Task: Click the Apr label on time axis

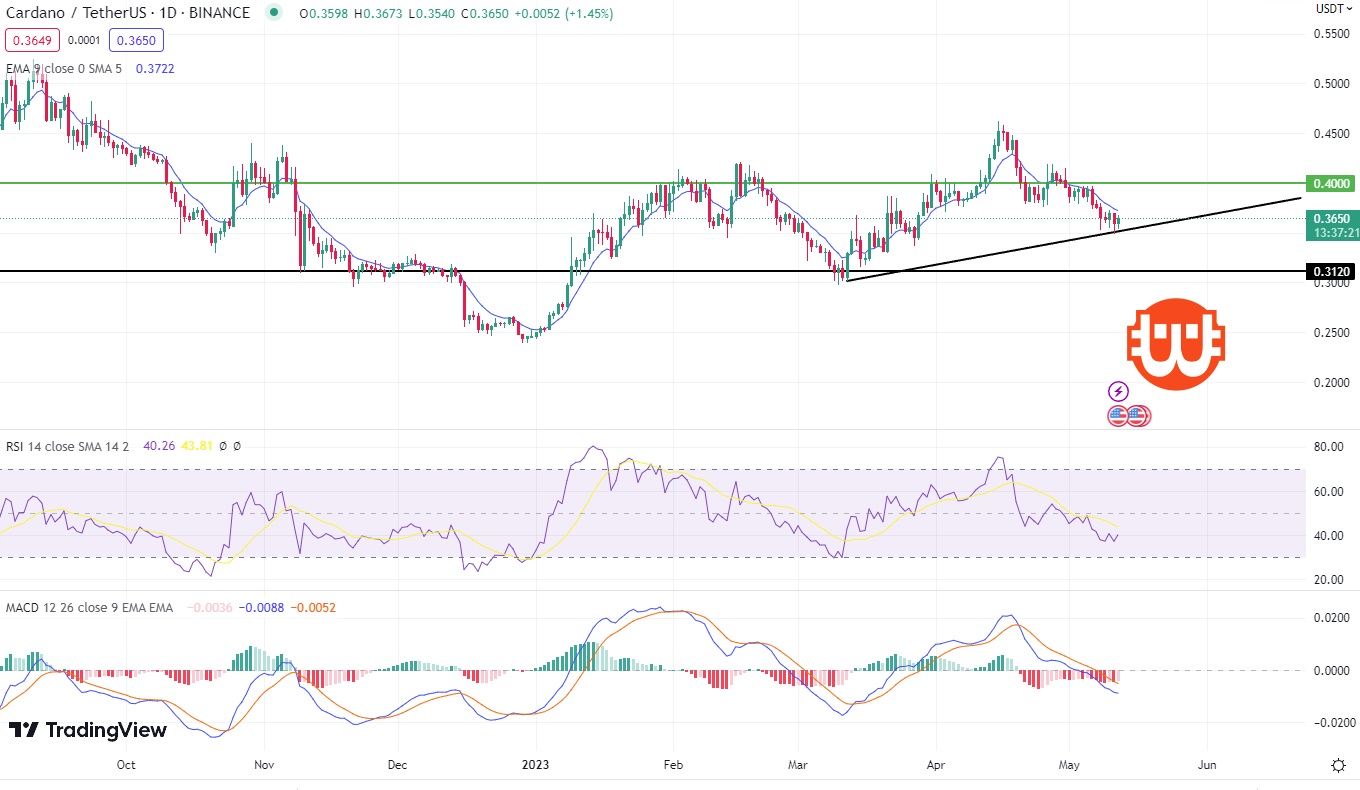Action: coord(935,765)
